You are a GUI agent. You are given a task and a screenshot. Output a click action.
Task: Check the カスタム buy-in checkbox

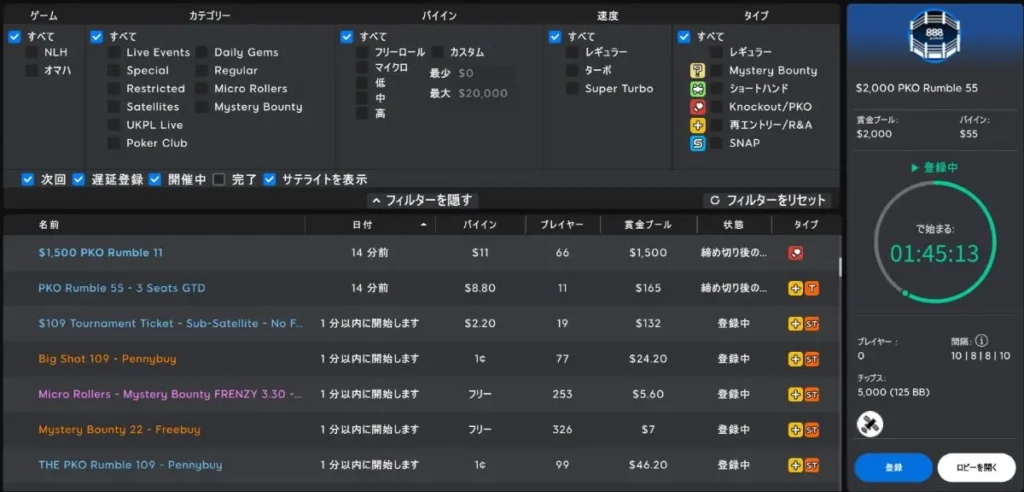pyautogui.click(x=438, y=52)
